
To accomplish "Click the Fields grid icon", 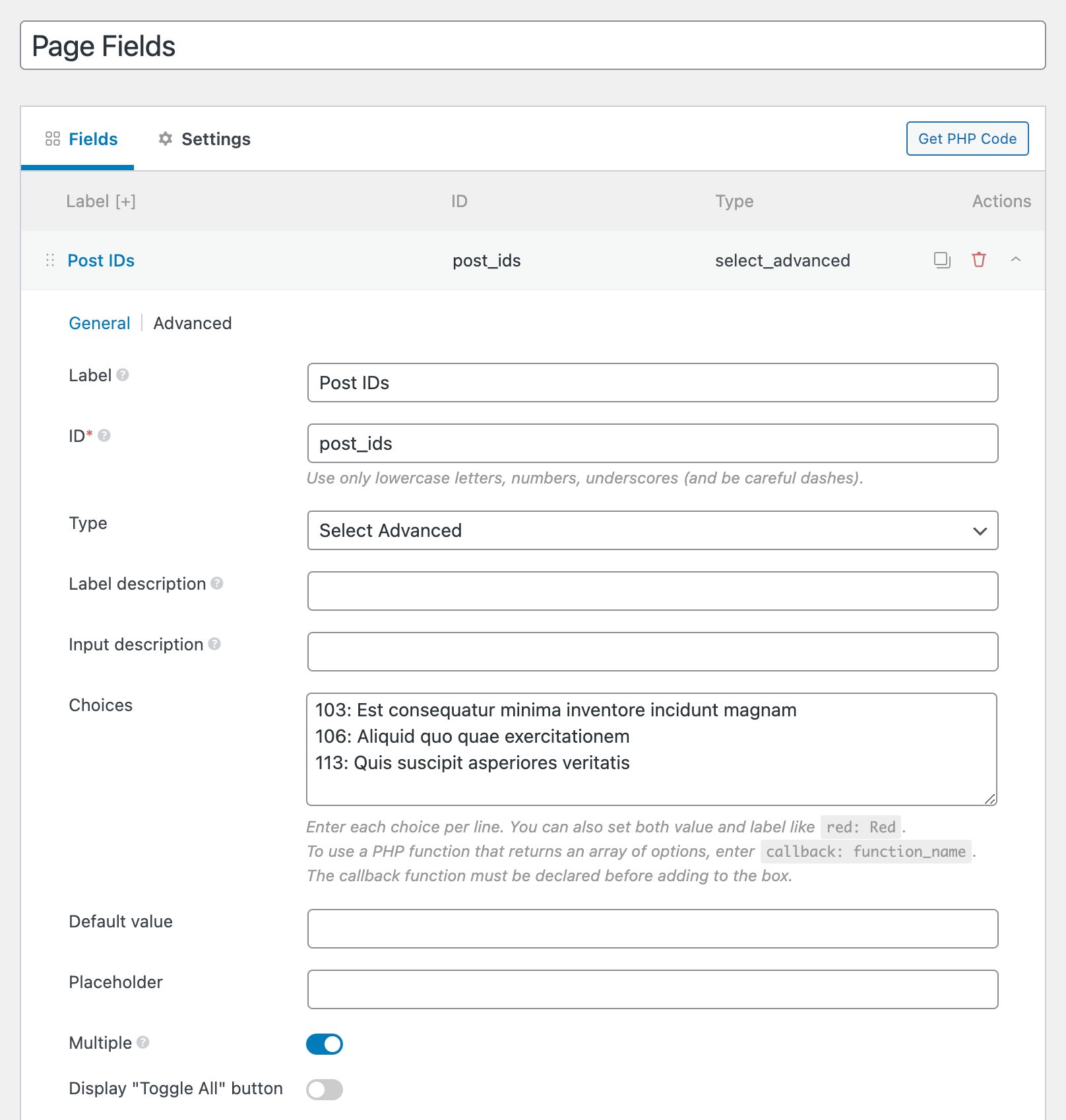I will point(53,139).
